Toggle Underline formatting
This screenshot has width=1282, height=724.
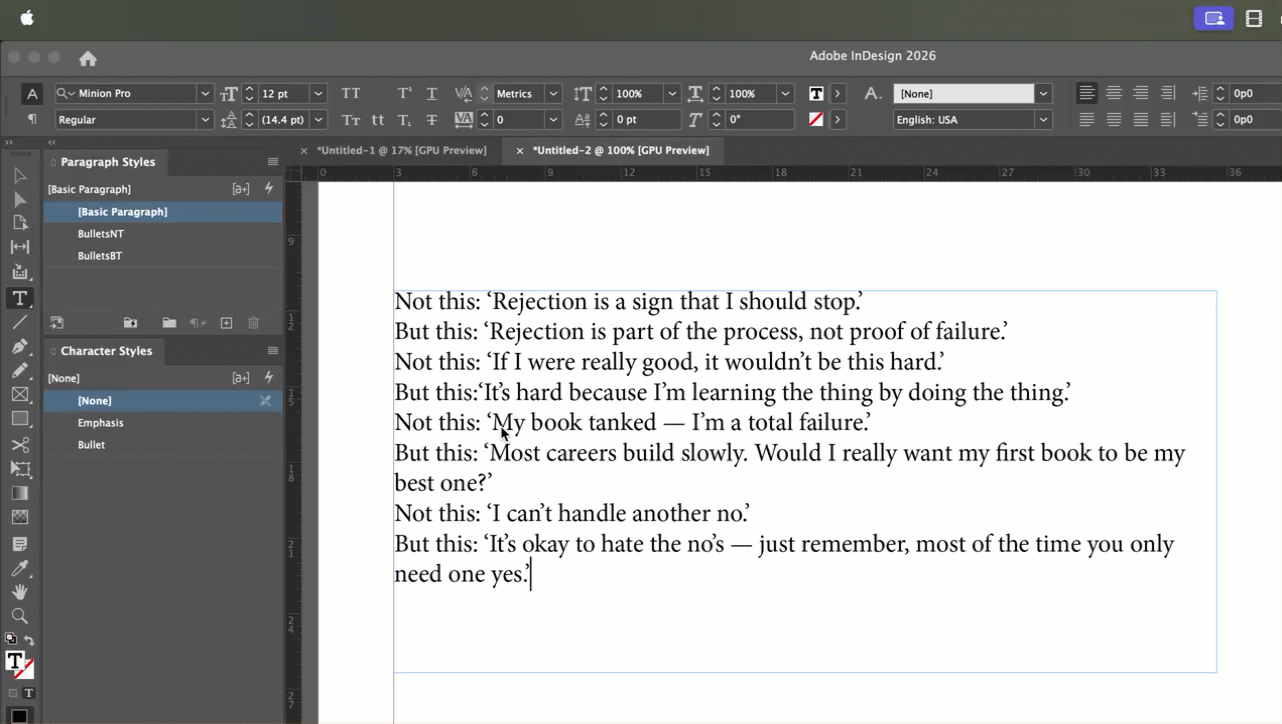tap(432, 93)
